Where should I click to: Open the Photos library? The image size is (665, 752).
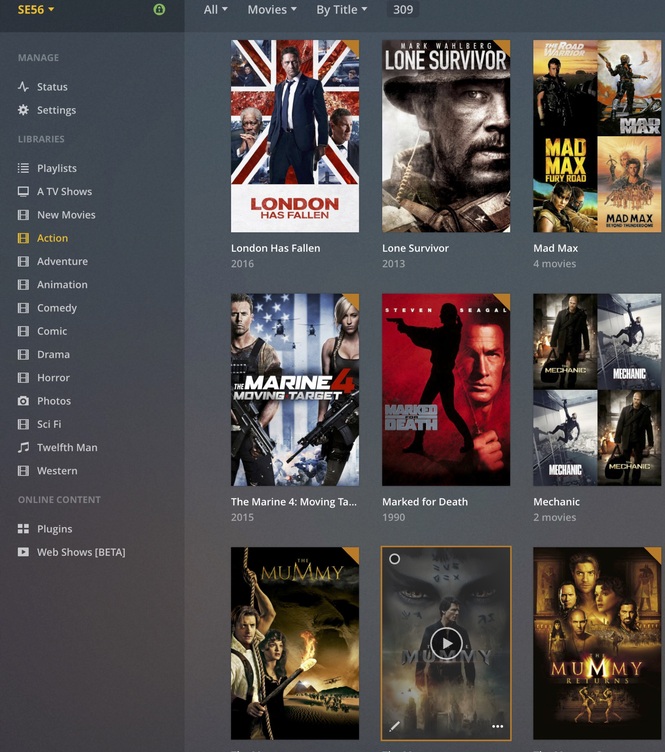pos(54,400)
